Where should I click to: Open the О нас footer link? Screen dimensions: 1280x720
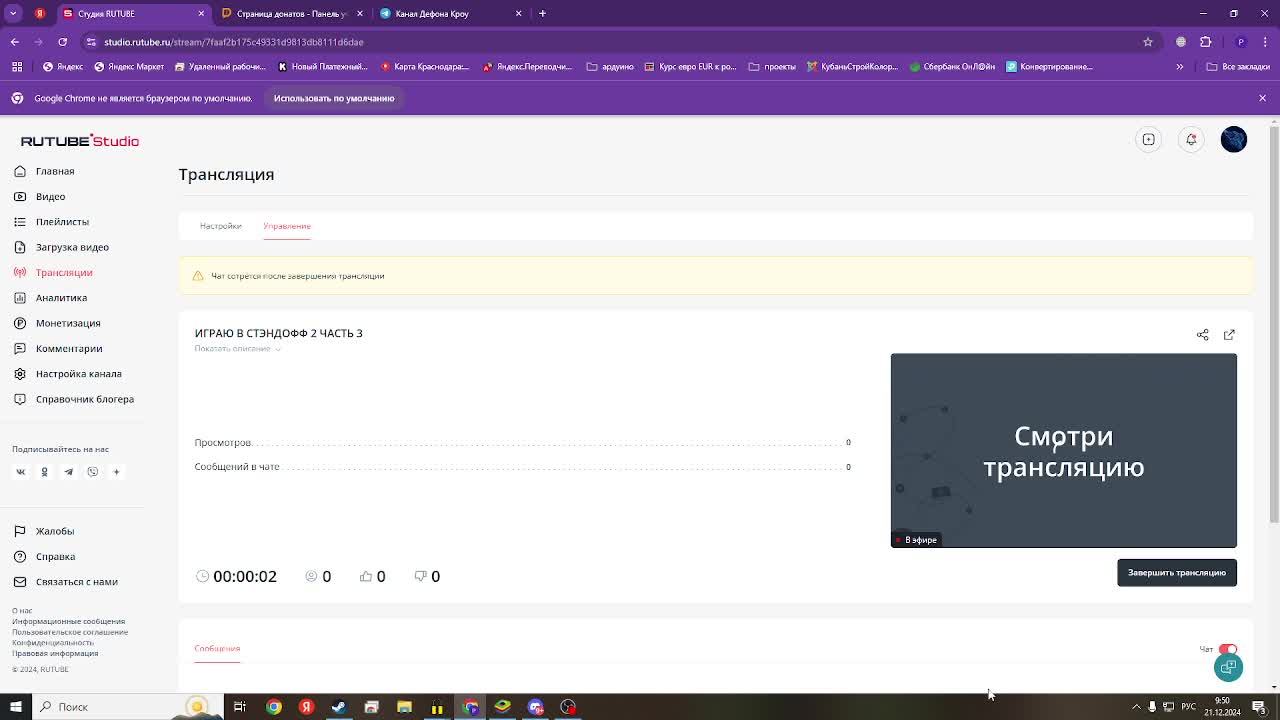(22, 611)
